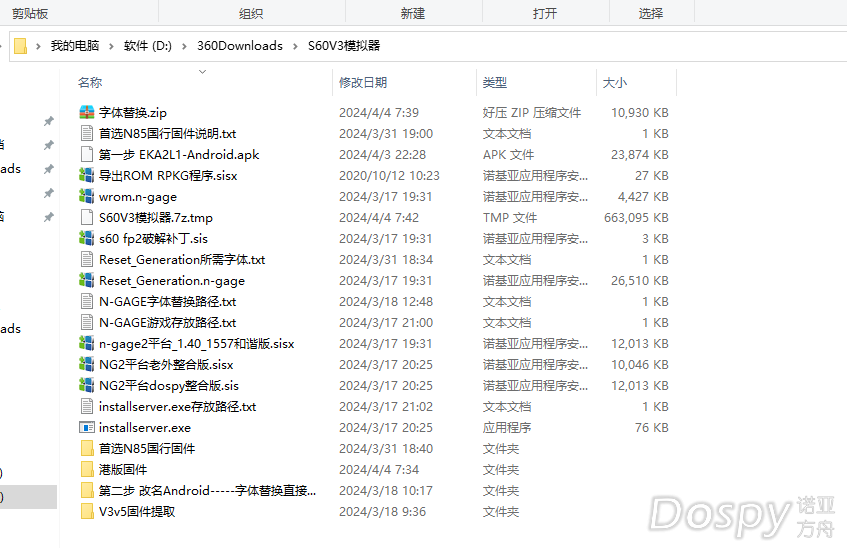847x548 pixels.
Task: Click the 港版固件 folder icon
Action: coord(86,469)
